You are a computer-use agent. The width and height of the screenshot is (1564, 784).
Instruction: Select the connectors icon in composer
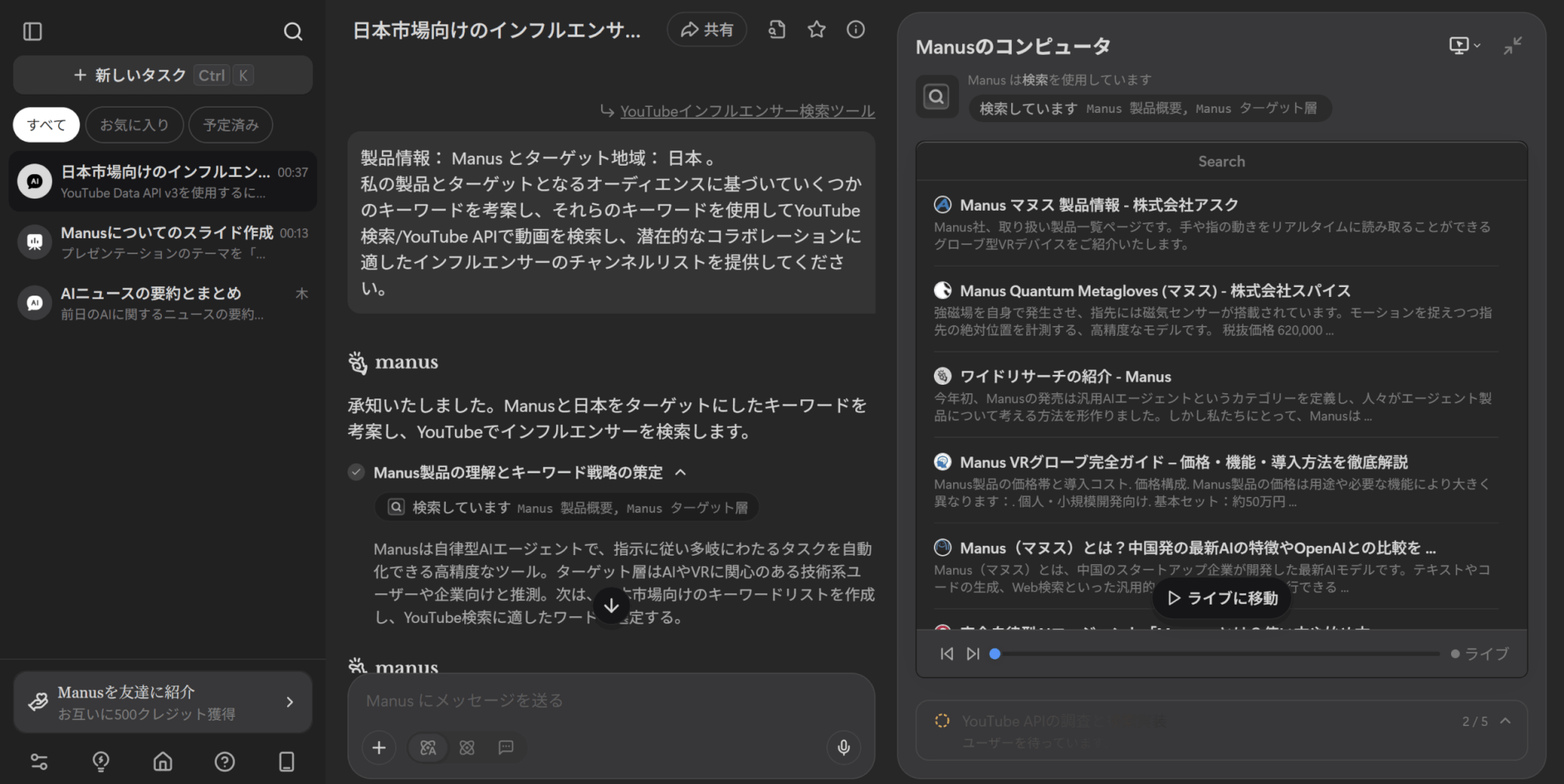pyautogui.click(x=467, y=747)
